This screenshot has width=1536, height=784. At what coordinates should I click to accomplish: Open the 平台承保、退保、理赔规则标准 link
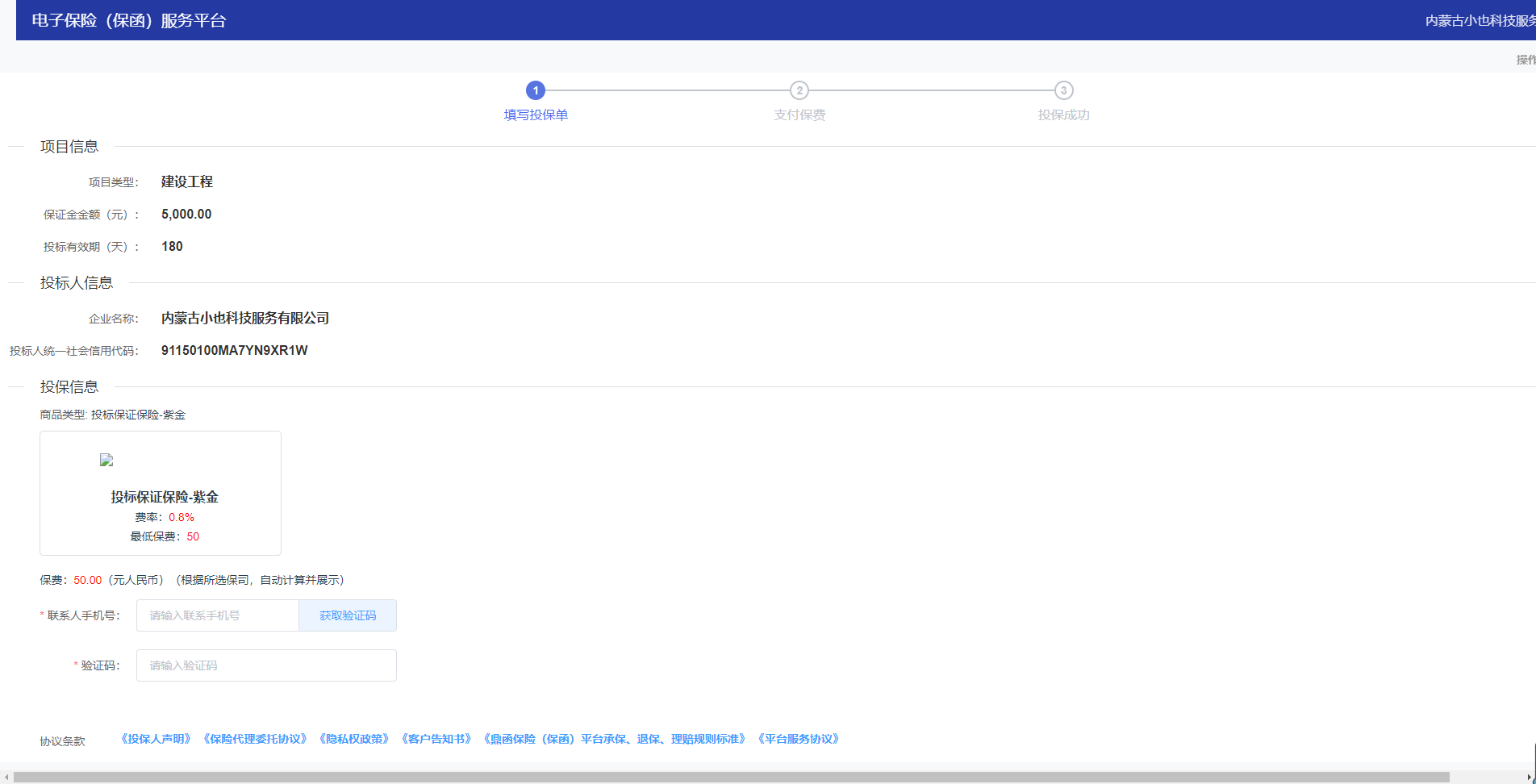[x=615, y=739]
